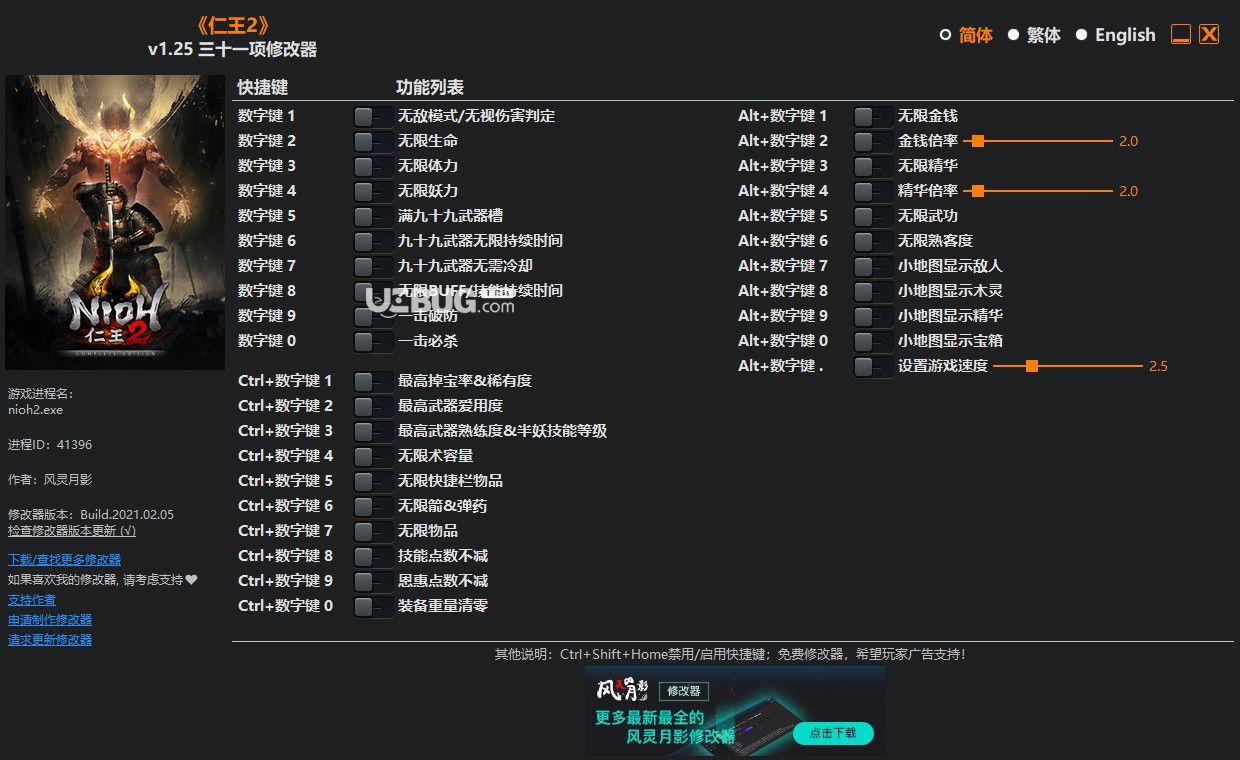Click the 金钱倍率 2.0 value
1240x760 pixels.
point(1128,141)
